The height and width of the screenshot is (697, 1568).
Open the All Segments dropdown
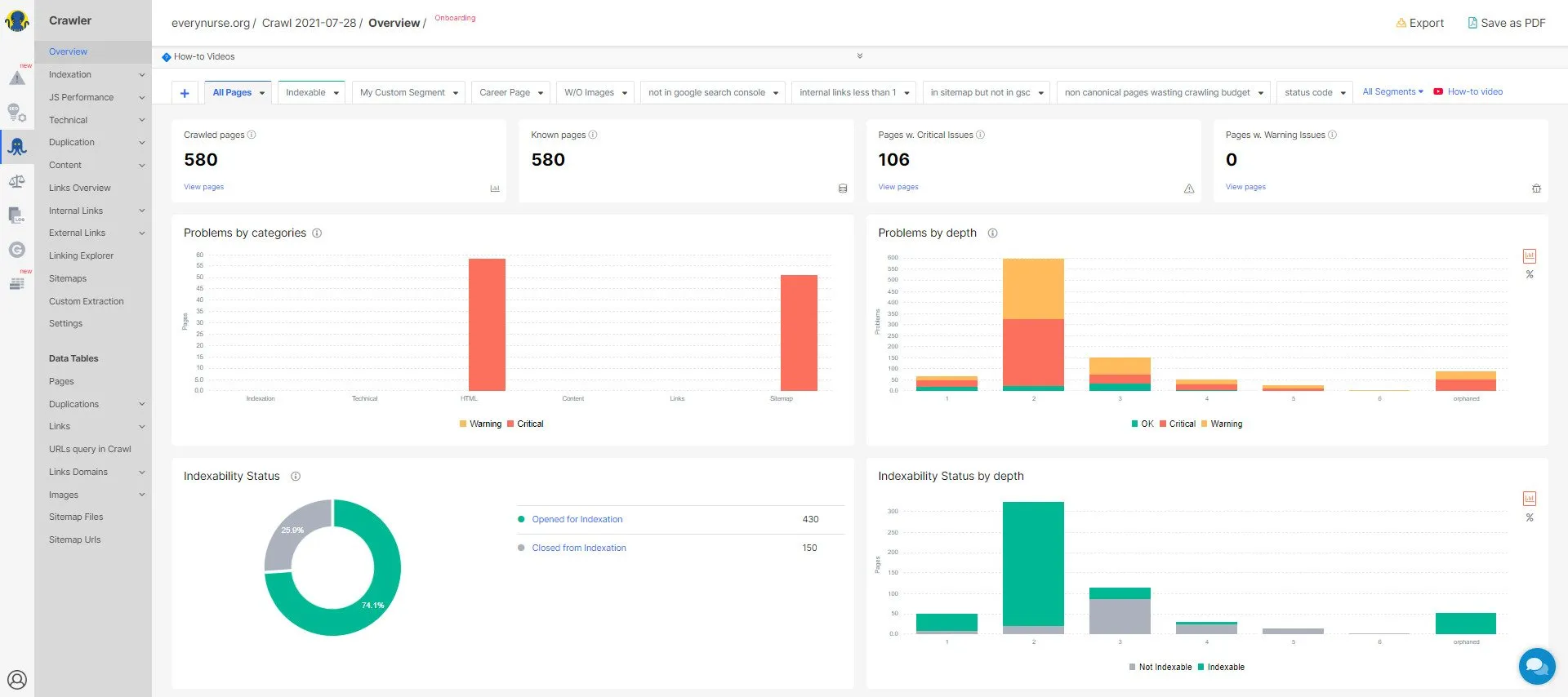(x=1392, y=92)
